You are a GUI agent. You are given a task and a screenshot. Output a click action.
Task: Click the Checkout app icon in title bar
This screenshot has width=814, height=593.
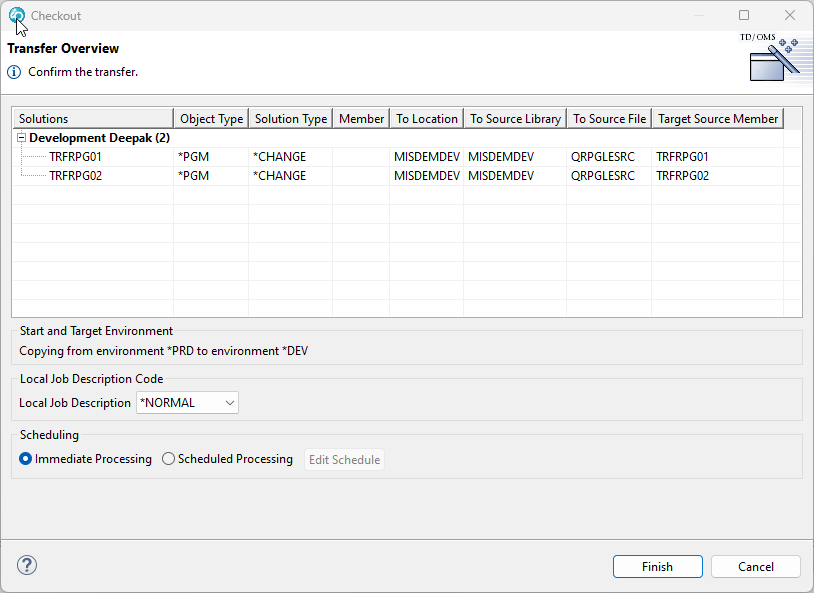tap(16, 16)
